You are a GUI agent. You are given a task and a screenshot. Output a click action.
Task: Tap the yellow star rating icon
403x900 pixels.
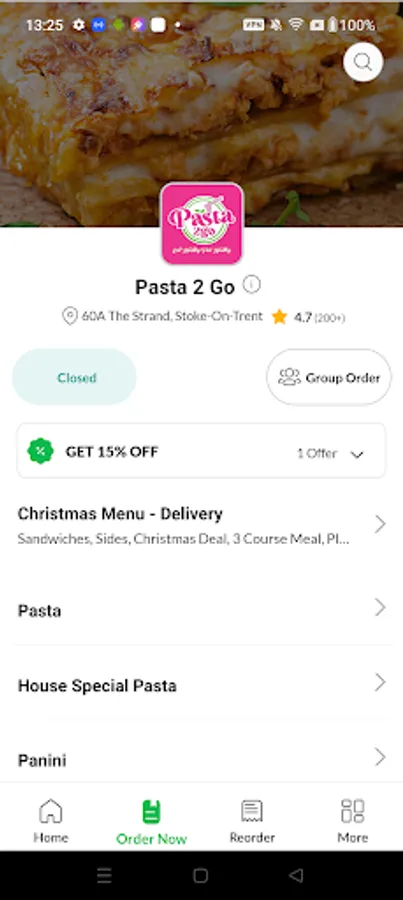(280, 317)
